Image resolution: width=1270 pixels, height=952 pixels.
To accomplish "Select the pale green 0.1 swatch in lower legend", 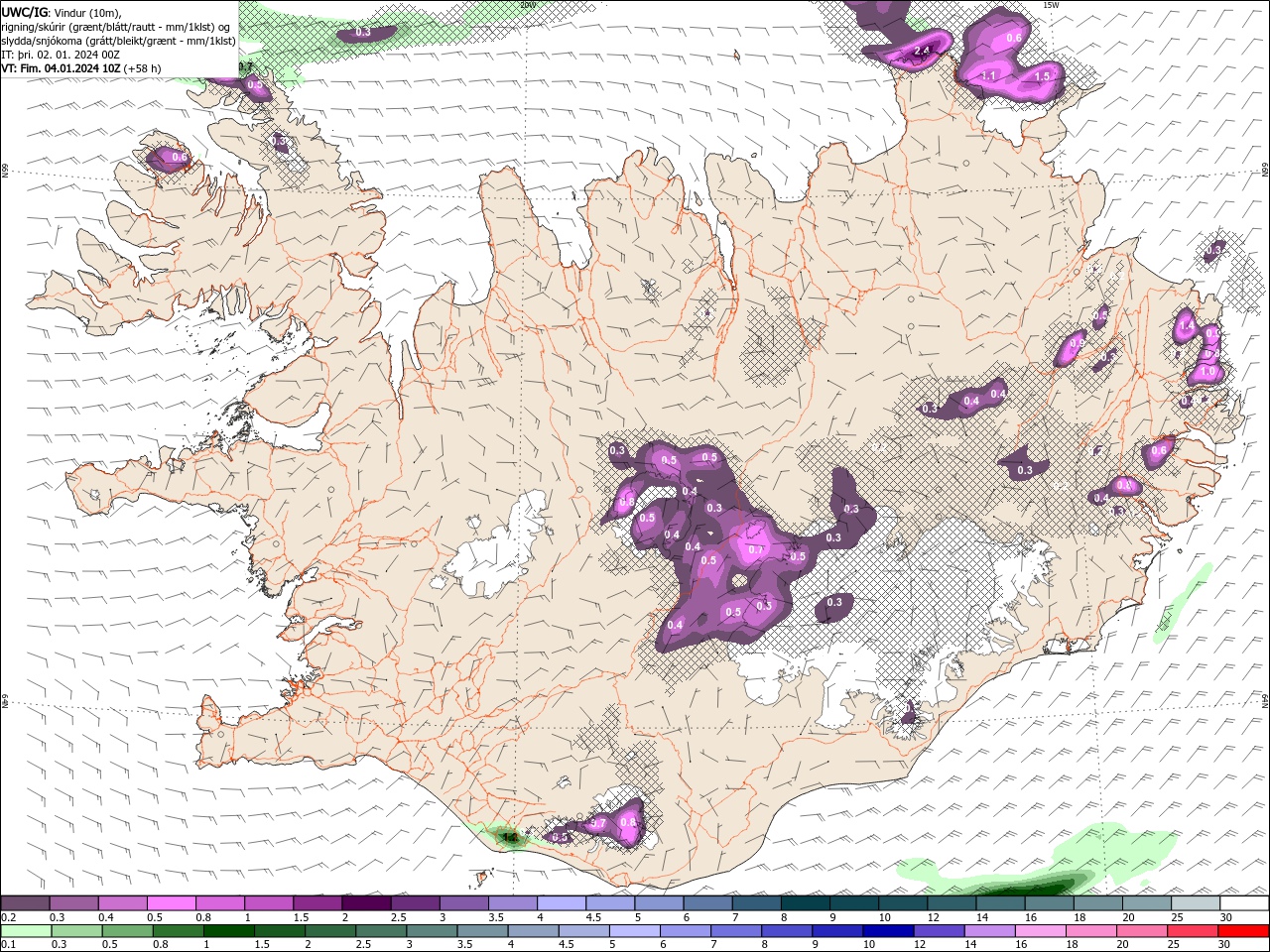I will 25,931.
